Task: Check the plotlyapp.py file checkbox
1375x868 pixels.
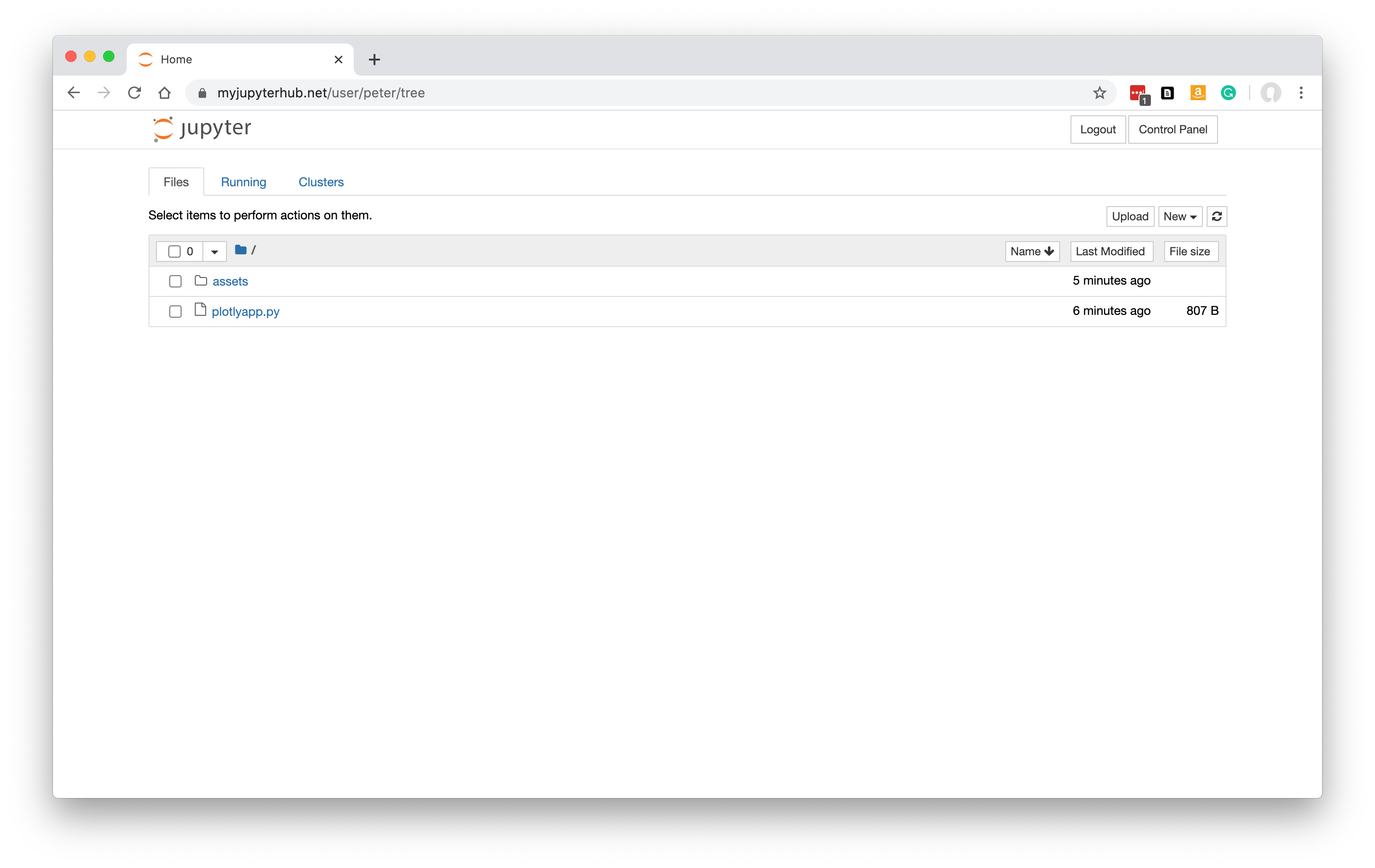Action: pyautogui.click(x=175, y=311)
